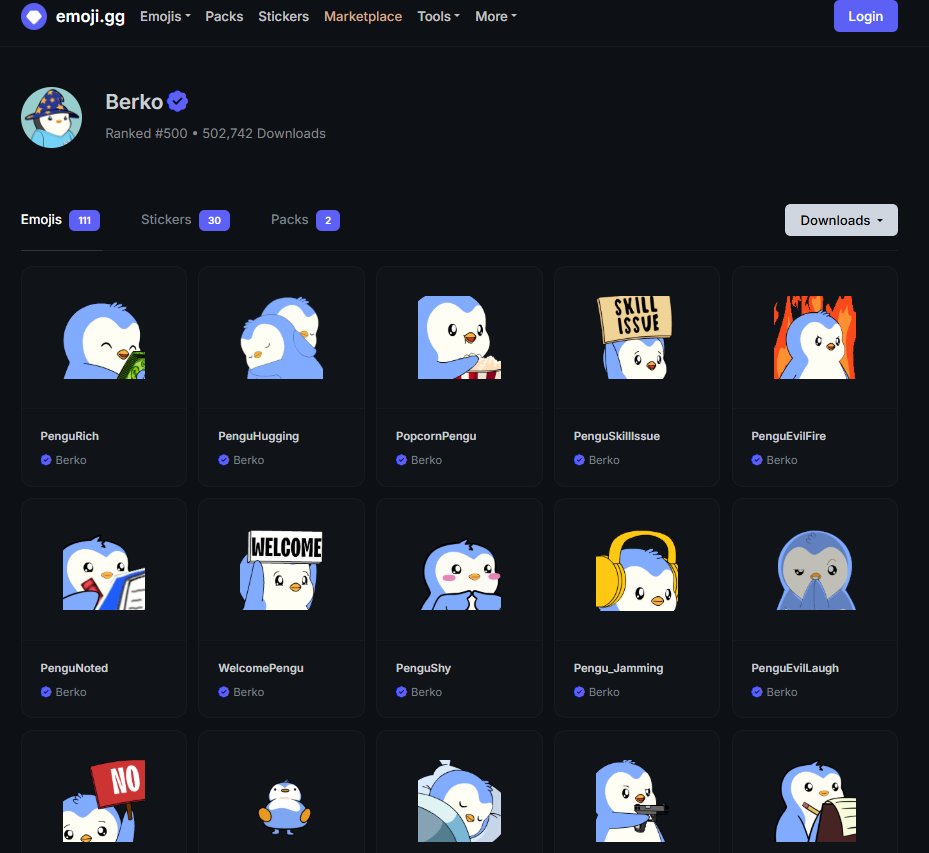Image resolution: width=929 pixels, height=853 pixels.
Task: Open the PenguEvilLaugh emoji image
Action: tap(815, 570)
